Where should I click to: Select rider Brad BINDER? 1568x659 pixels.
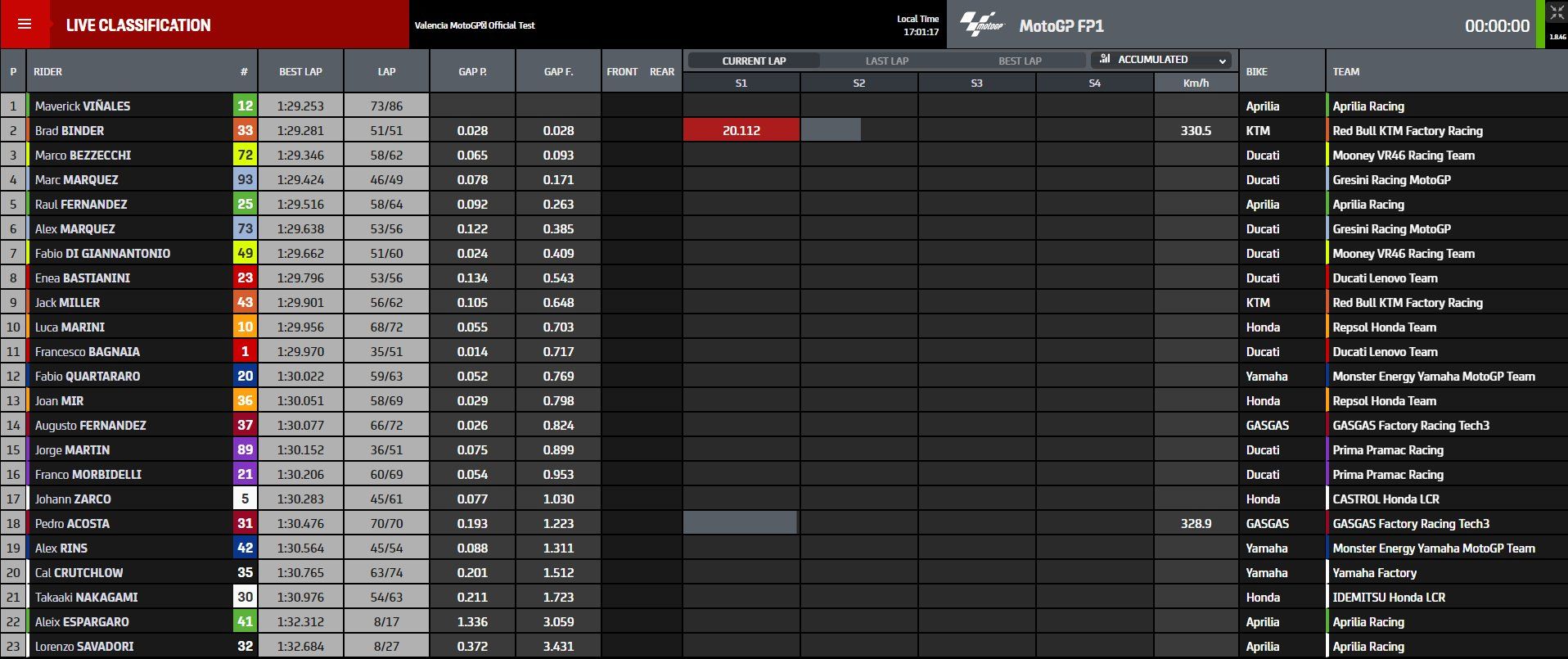click(x=69, y=130)
